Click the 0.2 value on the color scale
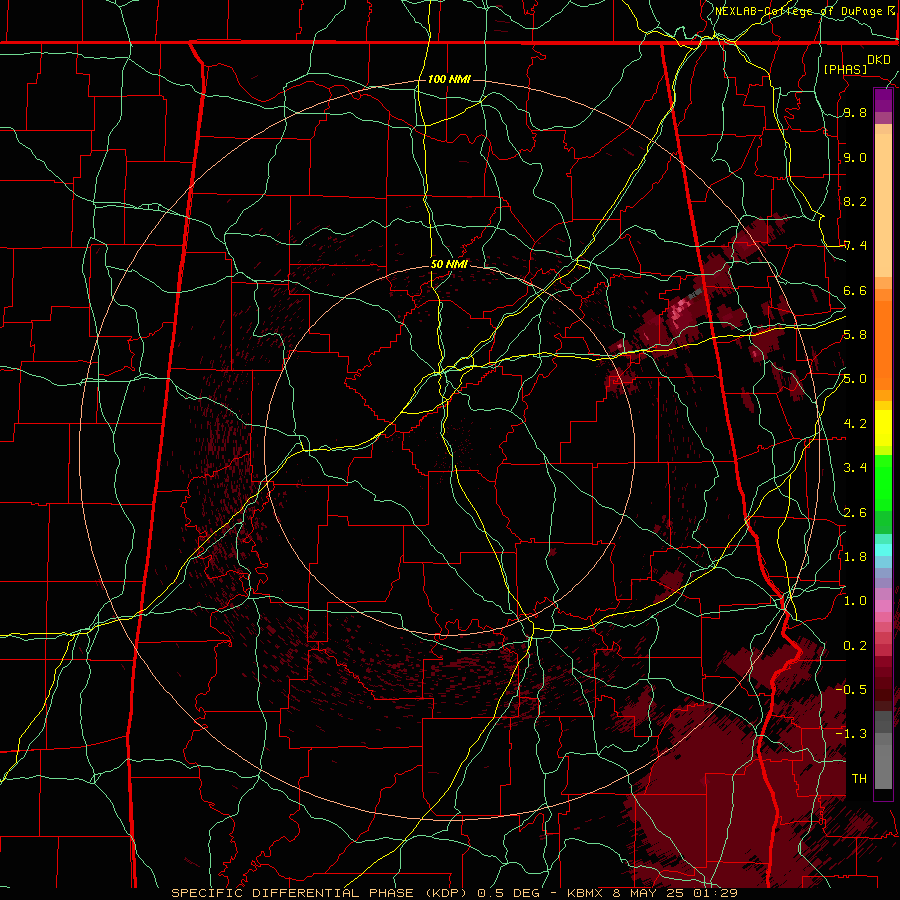Image resolution: width=900 pixels, height=900 pixels. (x=855, y=646)
